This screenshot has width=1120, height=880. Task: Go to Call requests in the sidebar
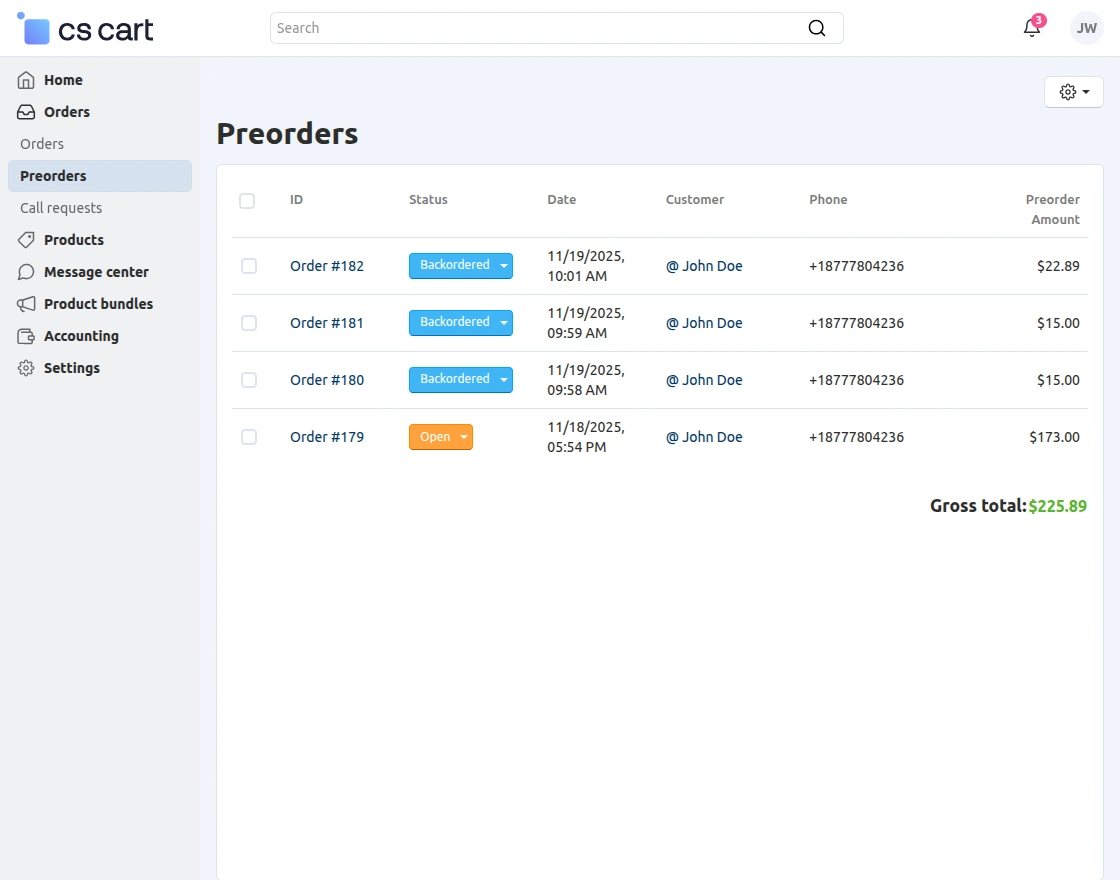coord(61,208)
